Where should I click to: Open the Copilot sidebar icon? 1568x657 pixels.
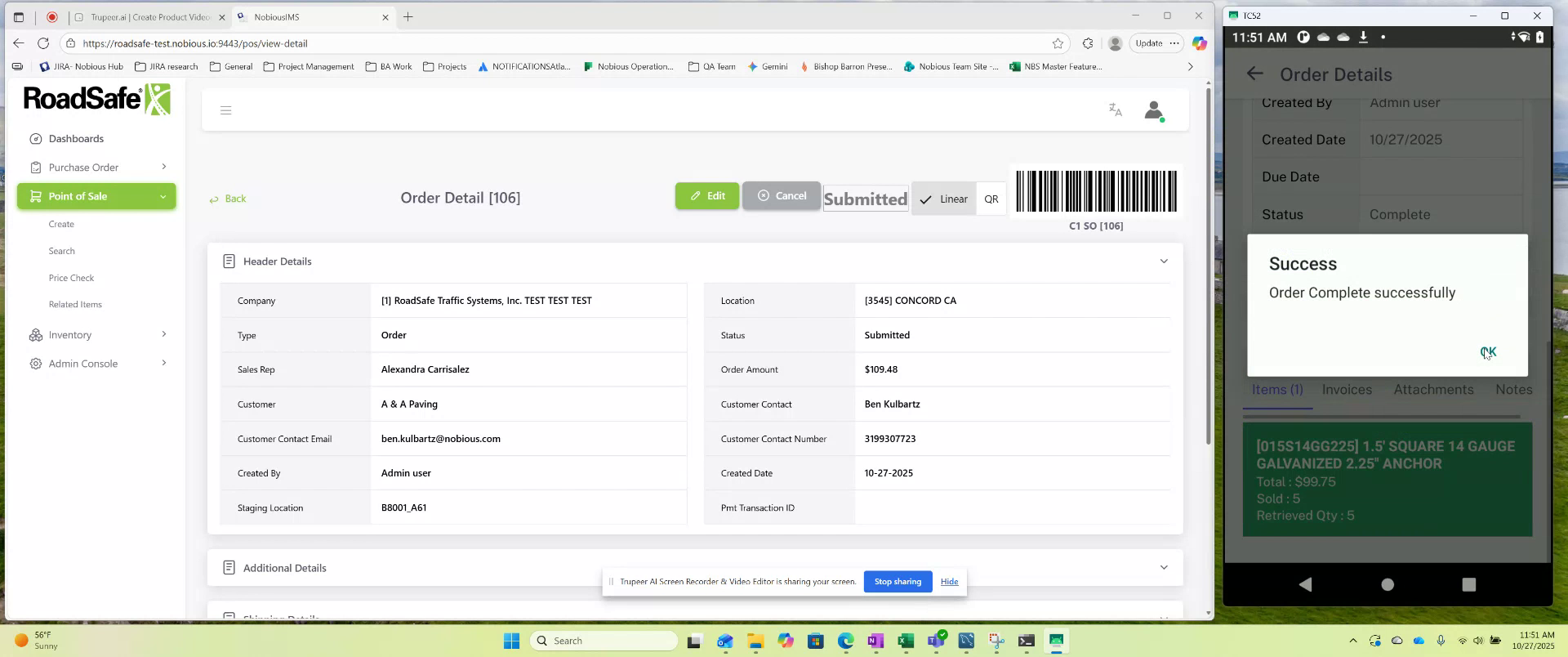[1199, 43]
